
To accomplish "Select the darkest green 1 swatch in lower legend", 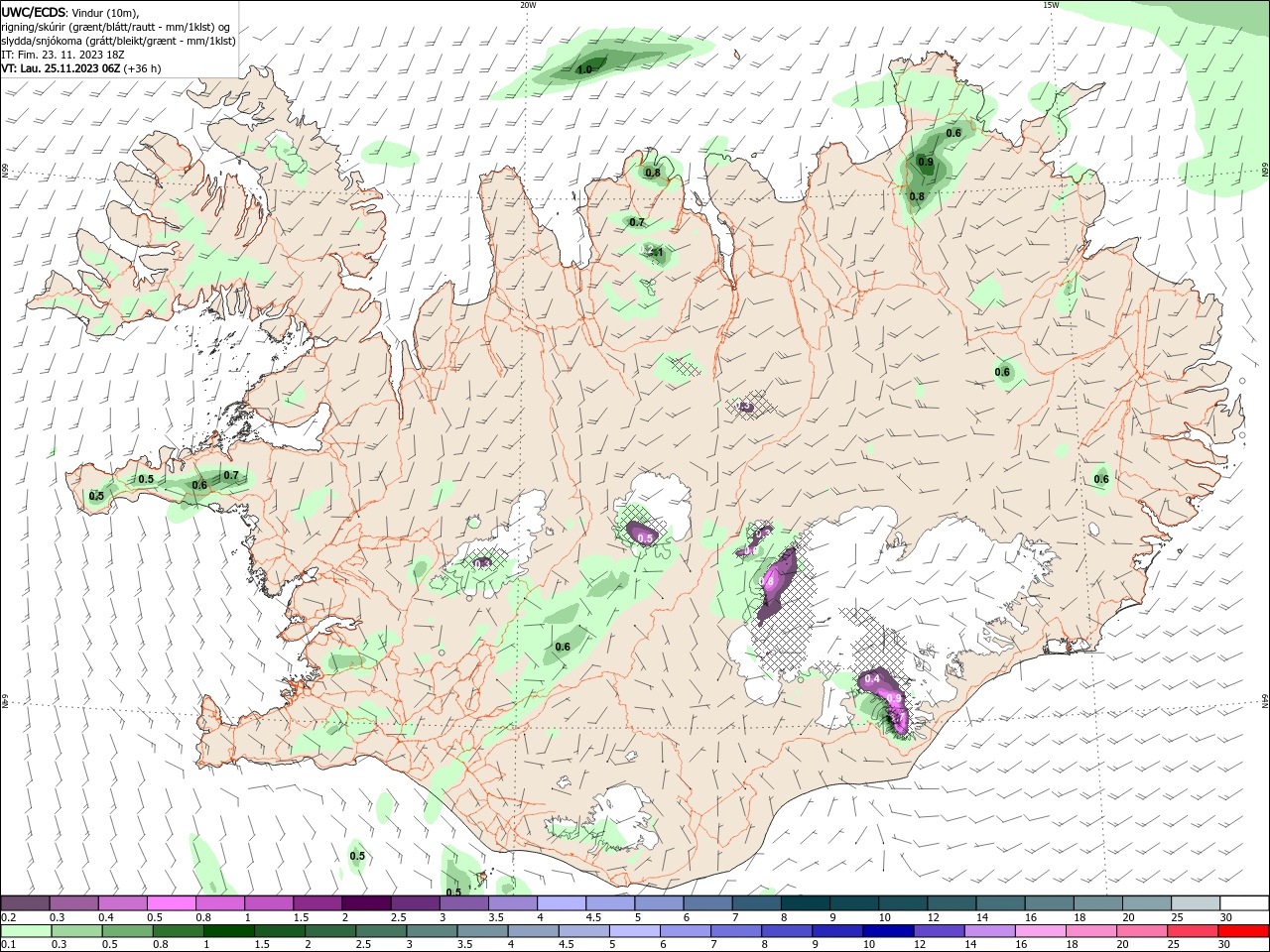I will (x=228, y=931).
